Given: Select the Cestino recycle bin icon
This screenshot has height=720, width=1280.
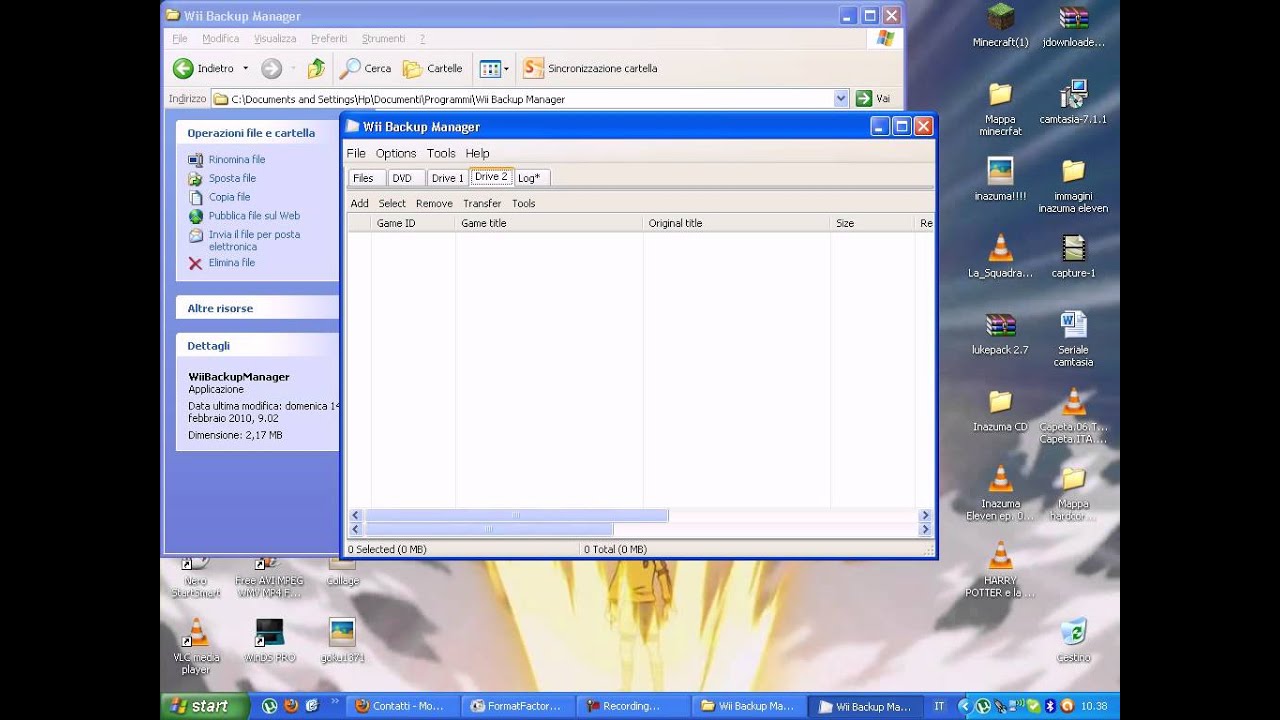Looking at the screenshot, I should tap(1073, 640).
